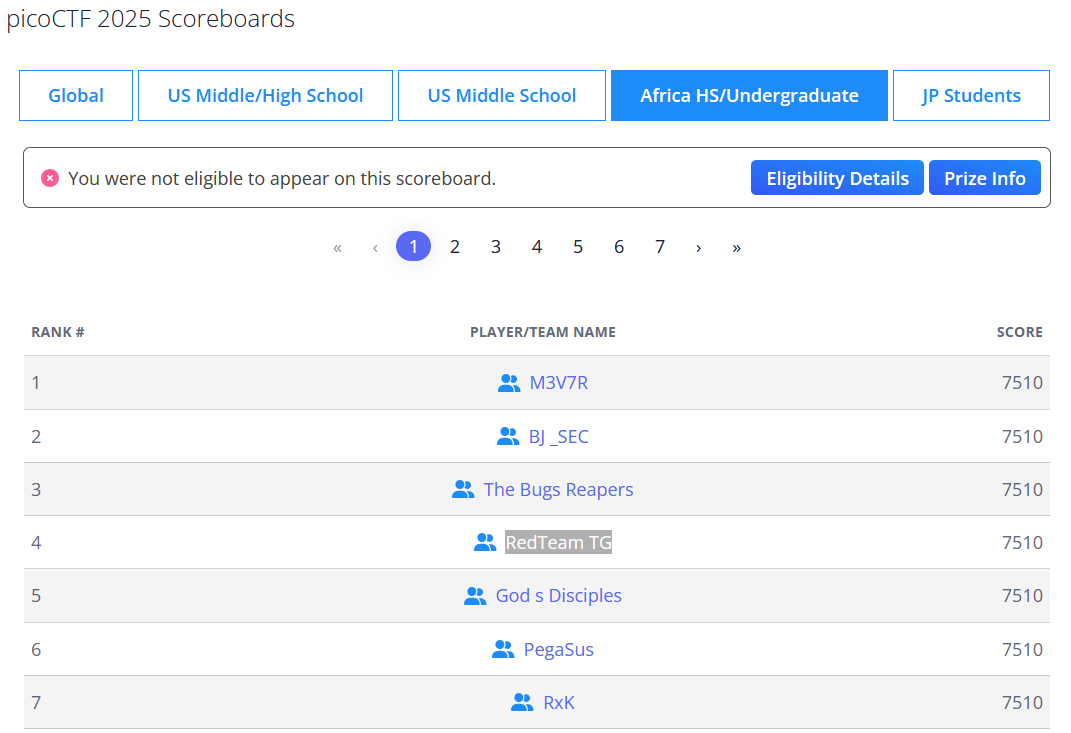Open the US Middle/High School tab
1071x733 pixels.
[265, 96]
